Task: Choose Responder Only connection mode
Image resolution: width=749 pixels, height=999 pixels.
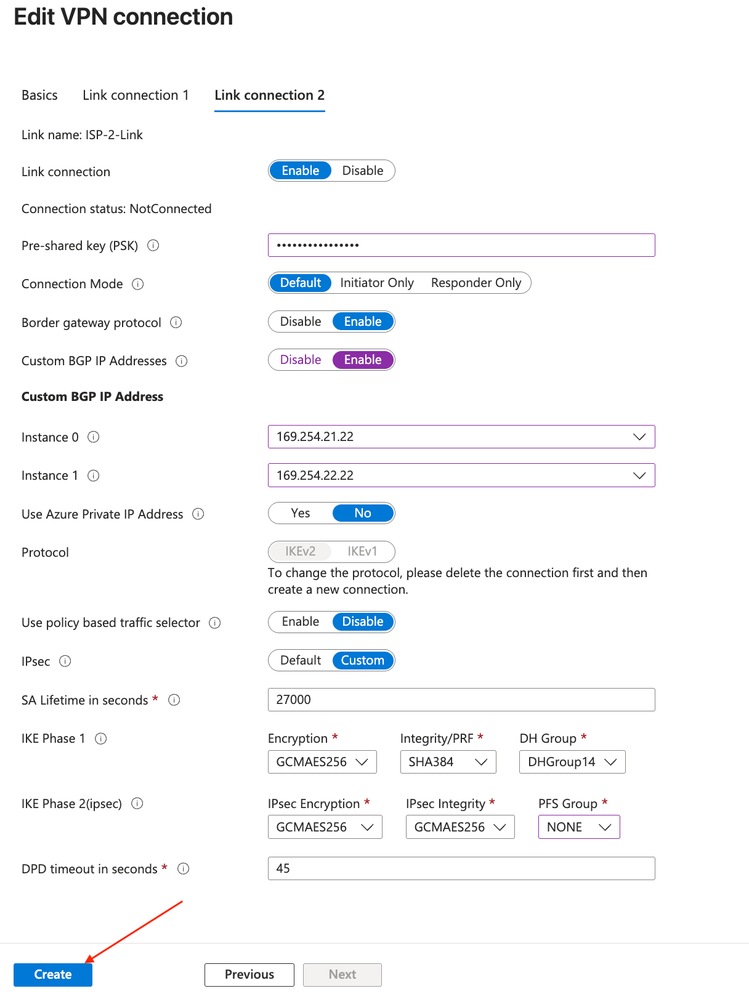Action: [476, 283]
